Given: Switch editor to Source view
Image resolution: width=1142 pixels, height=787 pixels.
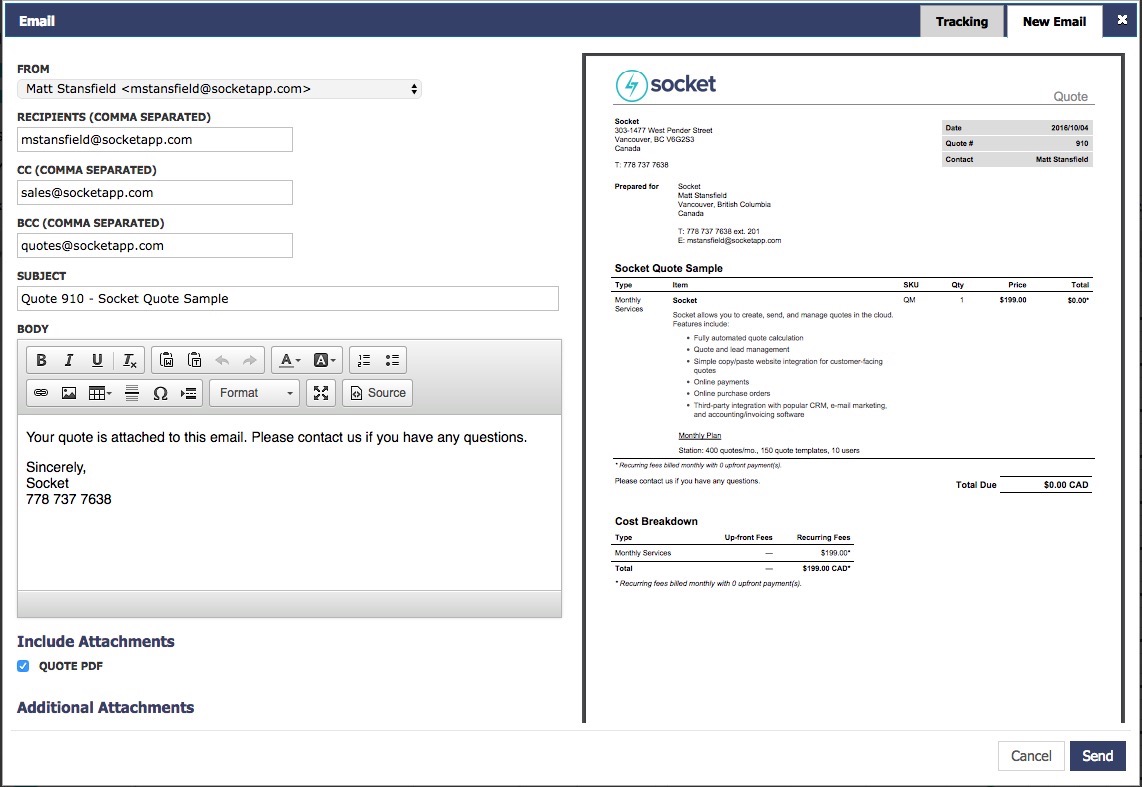Looking at the screenshot, I should point(378,393).
